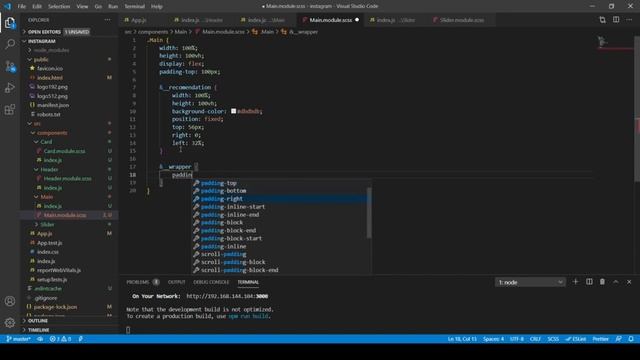The width and height of the screenshot is (640, 360).
Task: Click CRLF end of line selector
Action: [535, 339]
